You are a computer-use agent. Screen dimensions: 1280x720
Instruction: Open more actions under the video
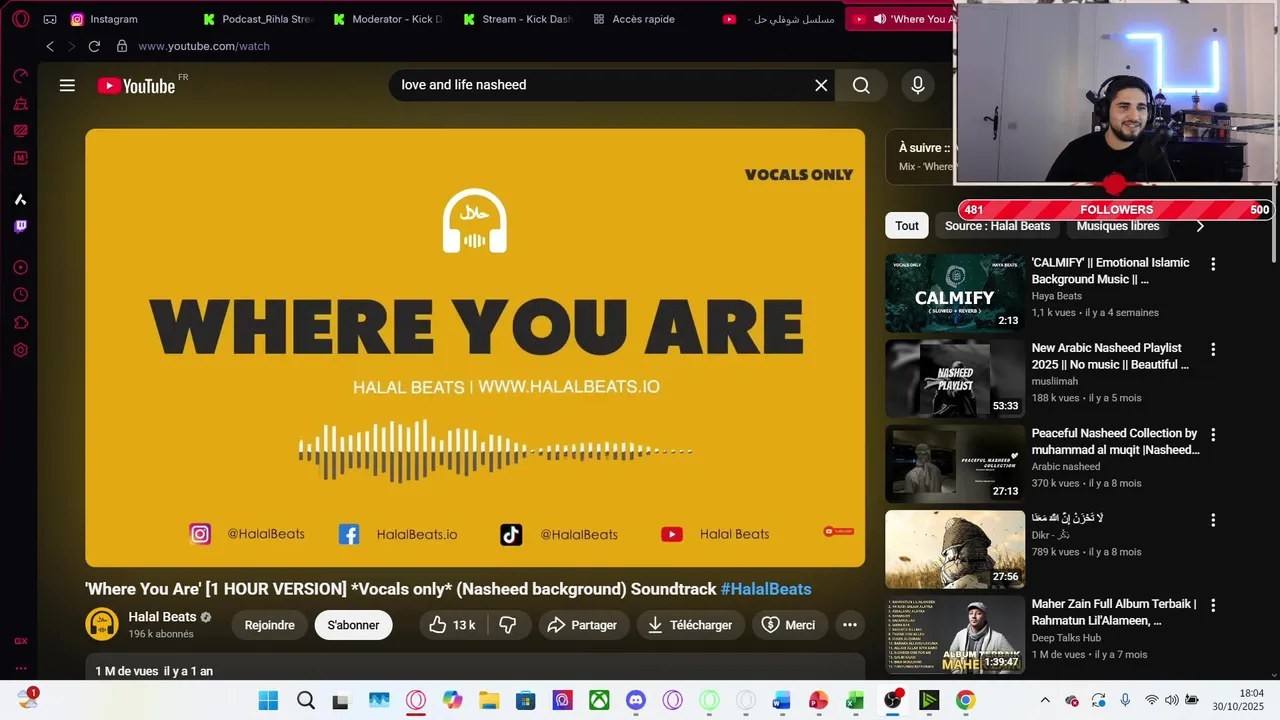click(x=849, y=625)
